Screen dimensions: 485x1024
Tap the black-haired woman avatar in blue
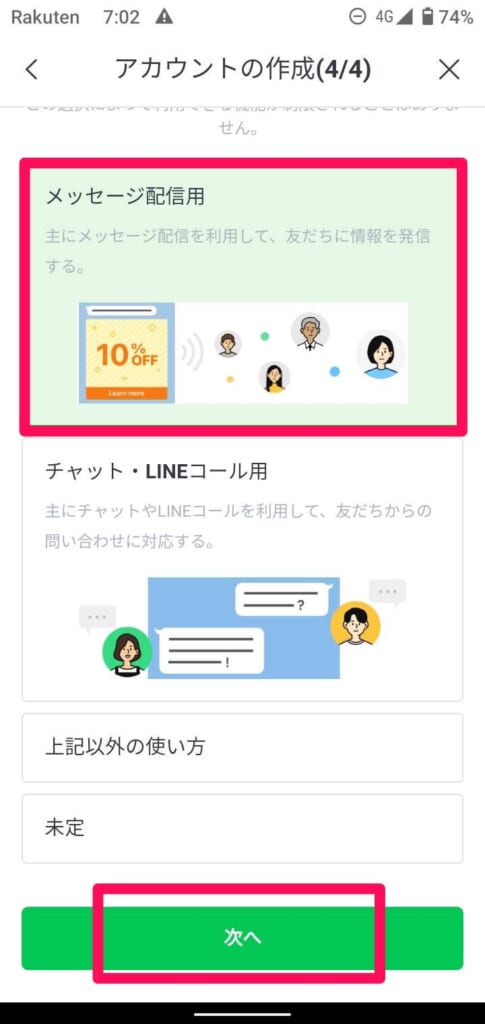tap(381, 355)
